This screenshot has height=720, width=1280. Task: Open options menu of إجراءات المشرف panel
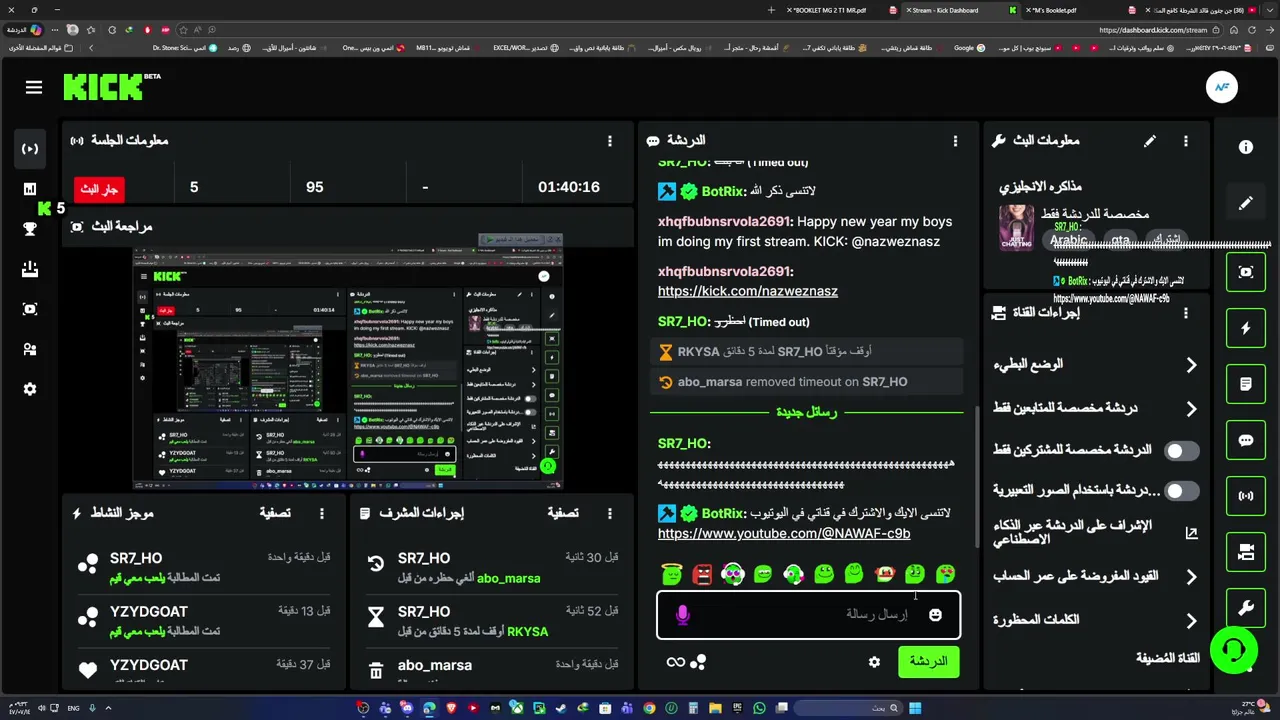[610, 513]
